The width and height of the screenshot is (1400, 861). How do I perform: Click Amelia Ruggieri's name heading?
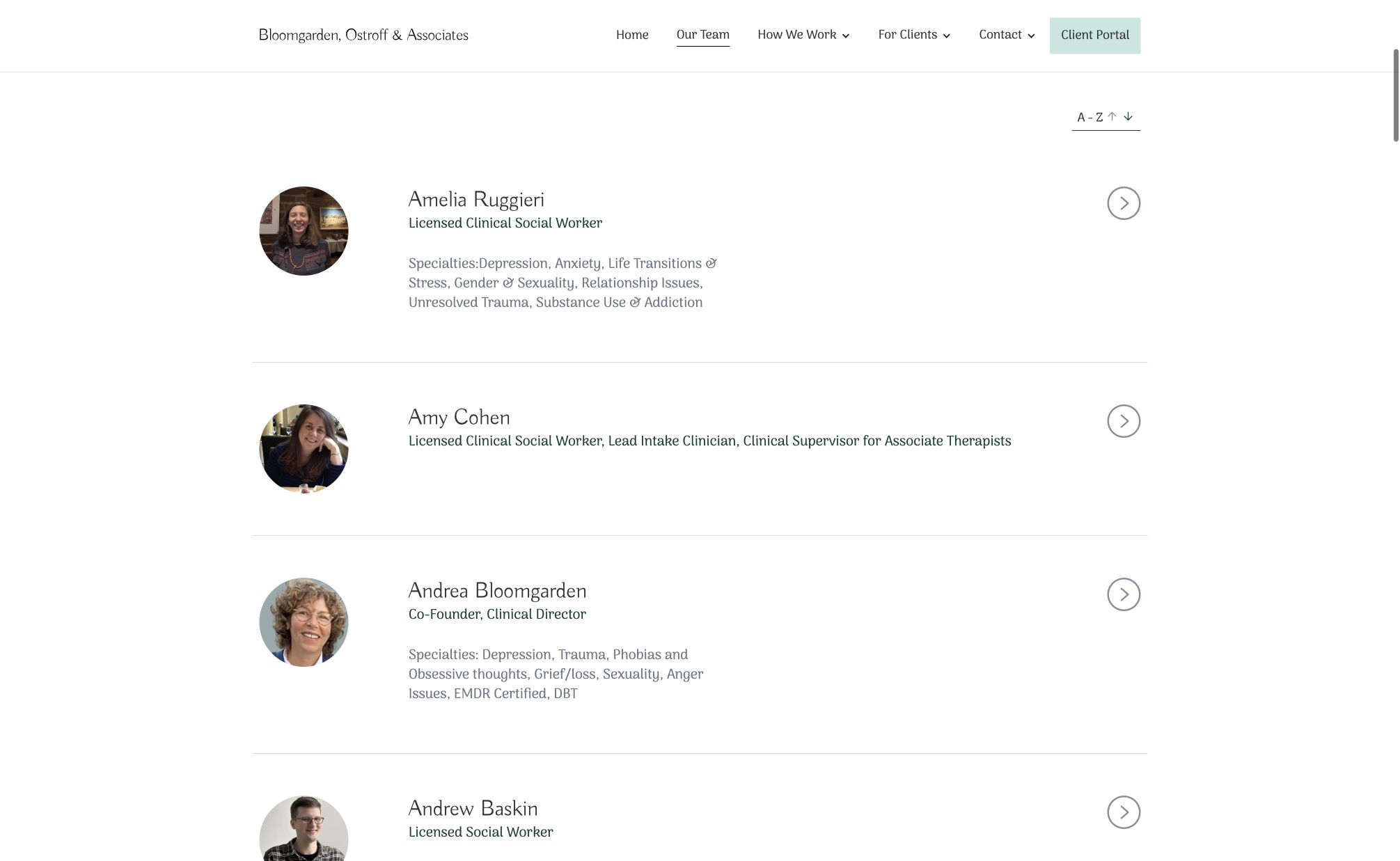pyautogui.click(x=476, y=200)
